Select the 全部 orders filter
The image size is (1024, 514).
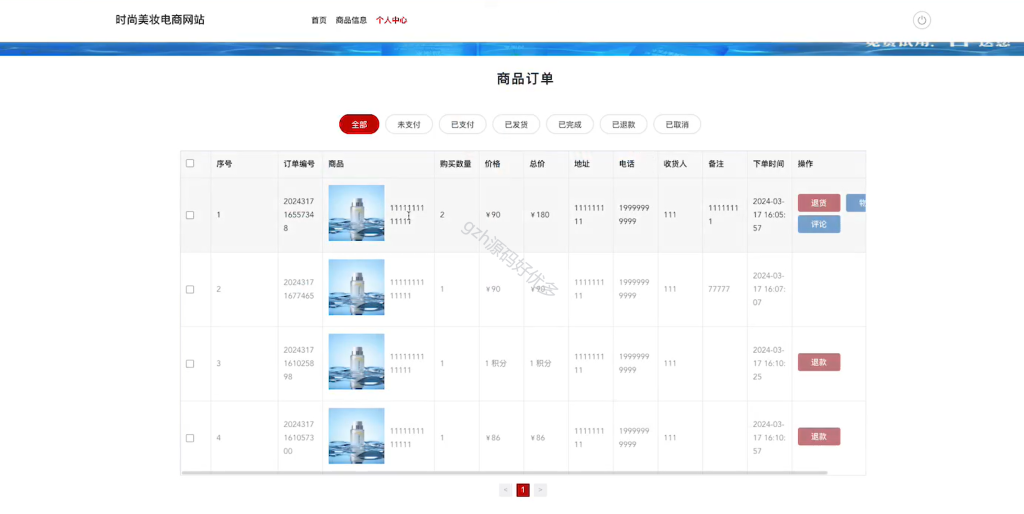[x=359, y=124]
